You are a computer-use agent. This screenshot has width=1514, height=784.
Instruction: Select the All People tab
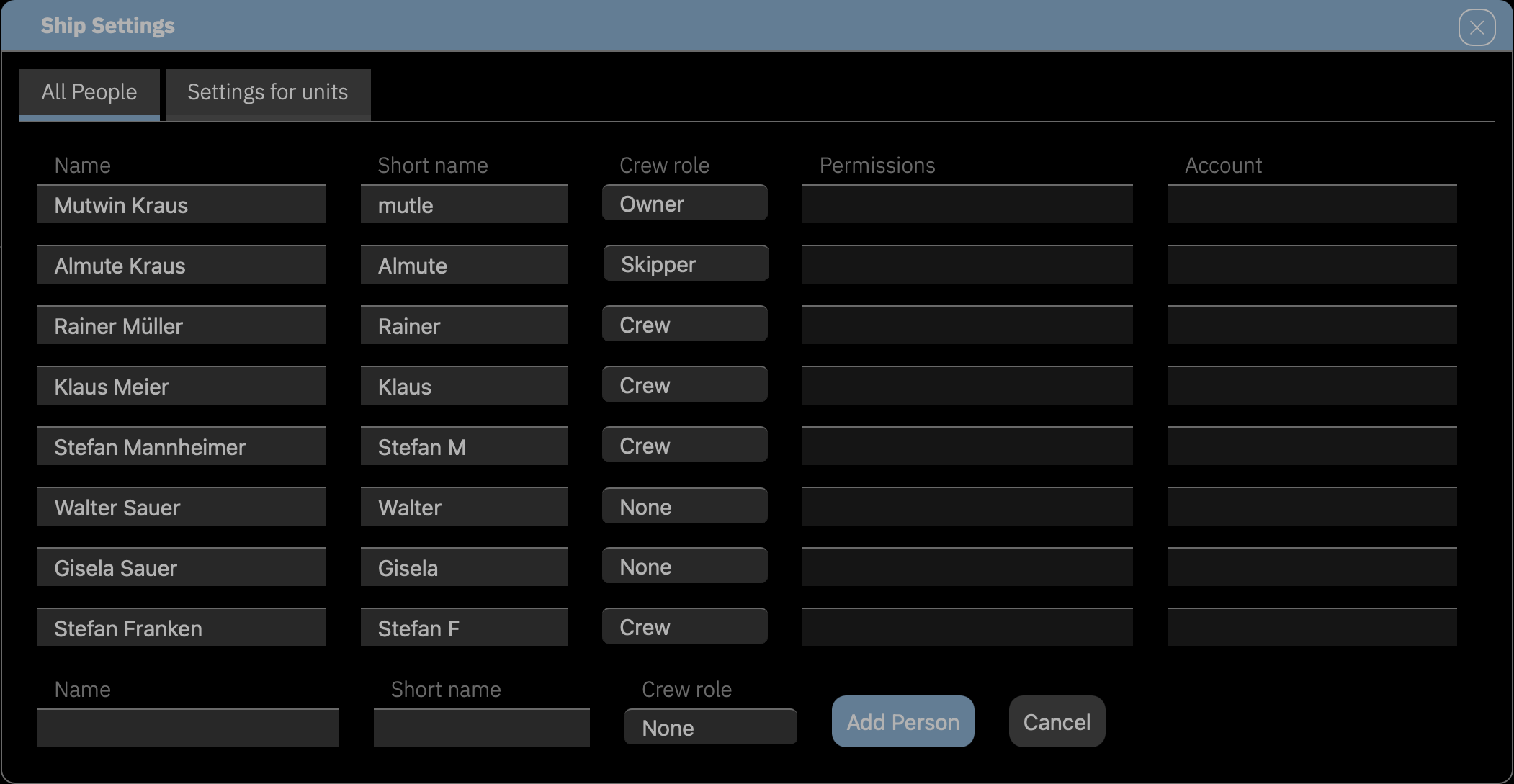(x=89, y=92)
